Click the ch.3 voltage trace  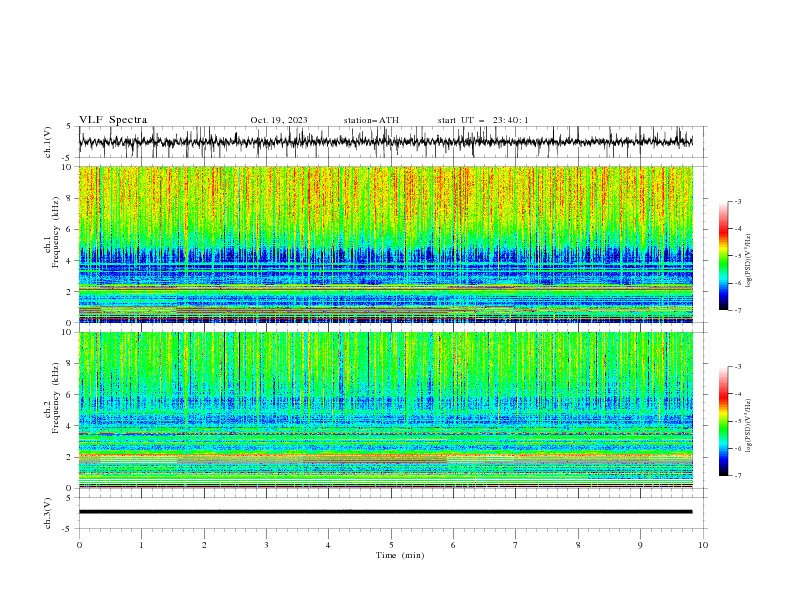(x=385, y=512)
